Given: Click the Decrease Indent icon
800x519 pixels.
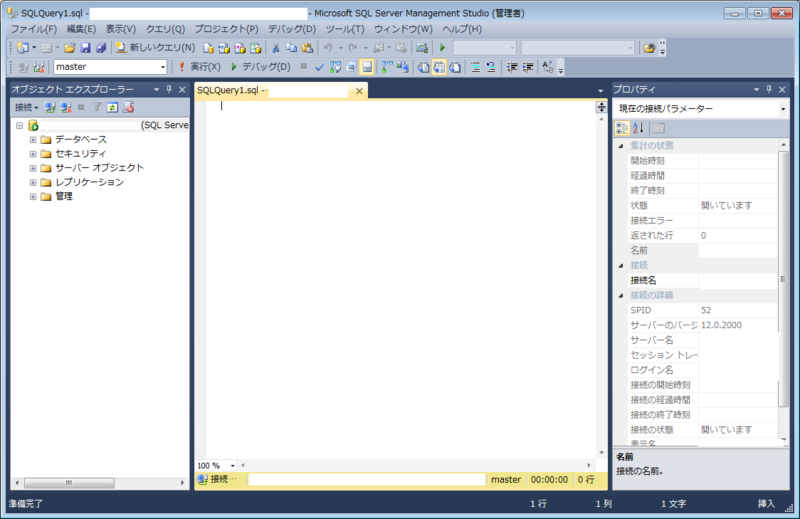Looking at the screenshot, I should [512, 67].
